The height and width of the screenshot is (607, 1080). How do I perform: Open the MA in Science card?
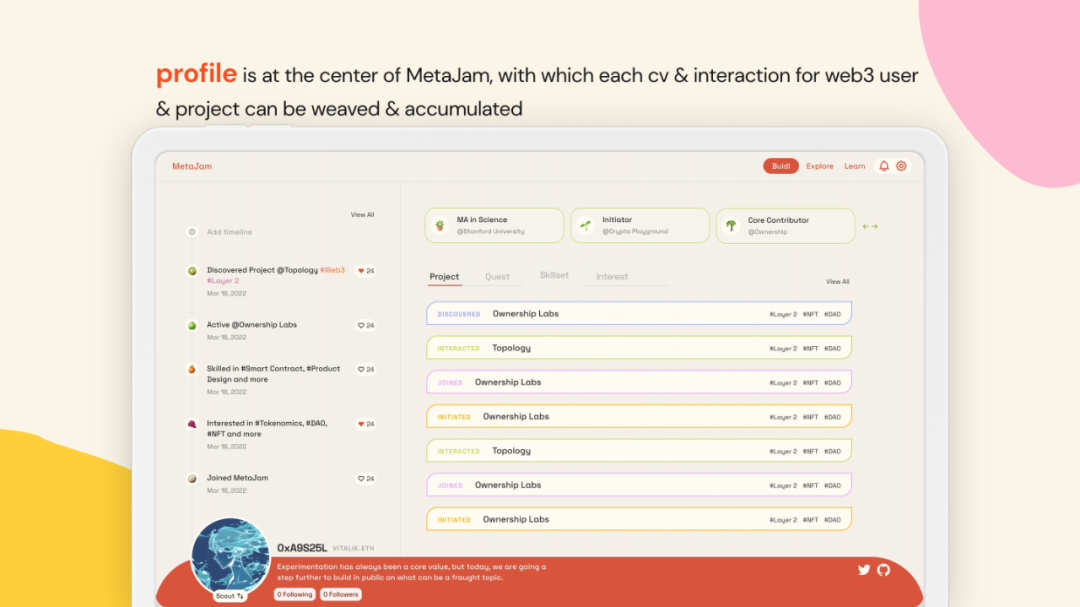tap(495, 225)
